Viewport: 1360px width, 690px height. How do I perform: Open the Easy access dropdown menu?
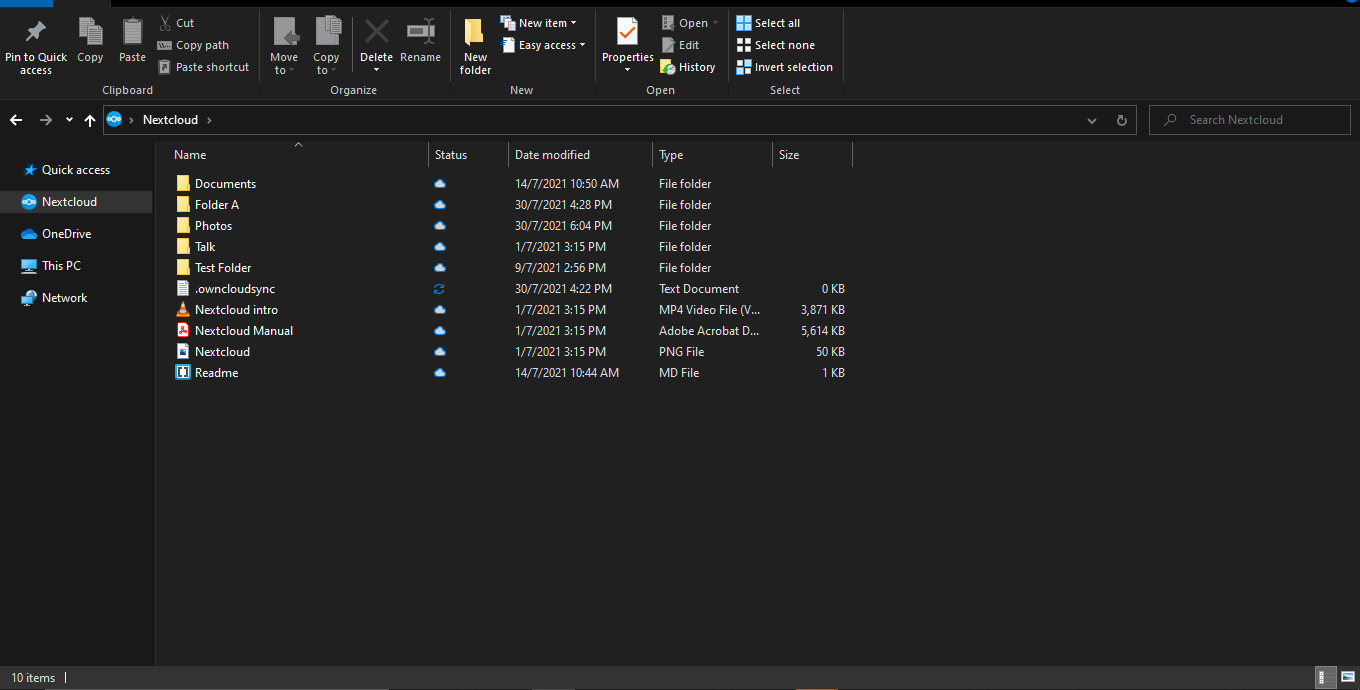pos(543,45)
